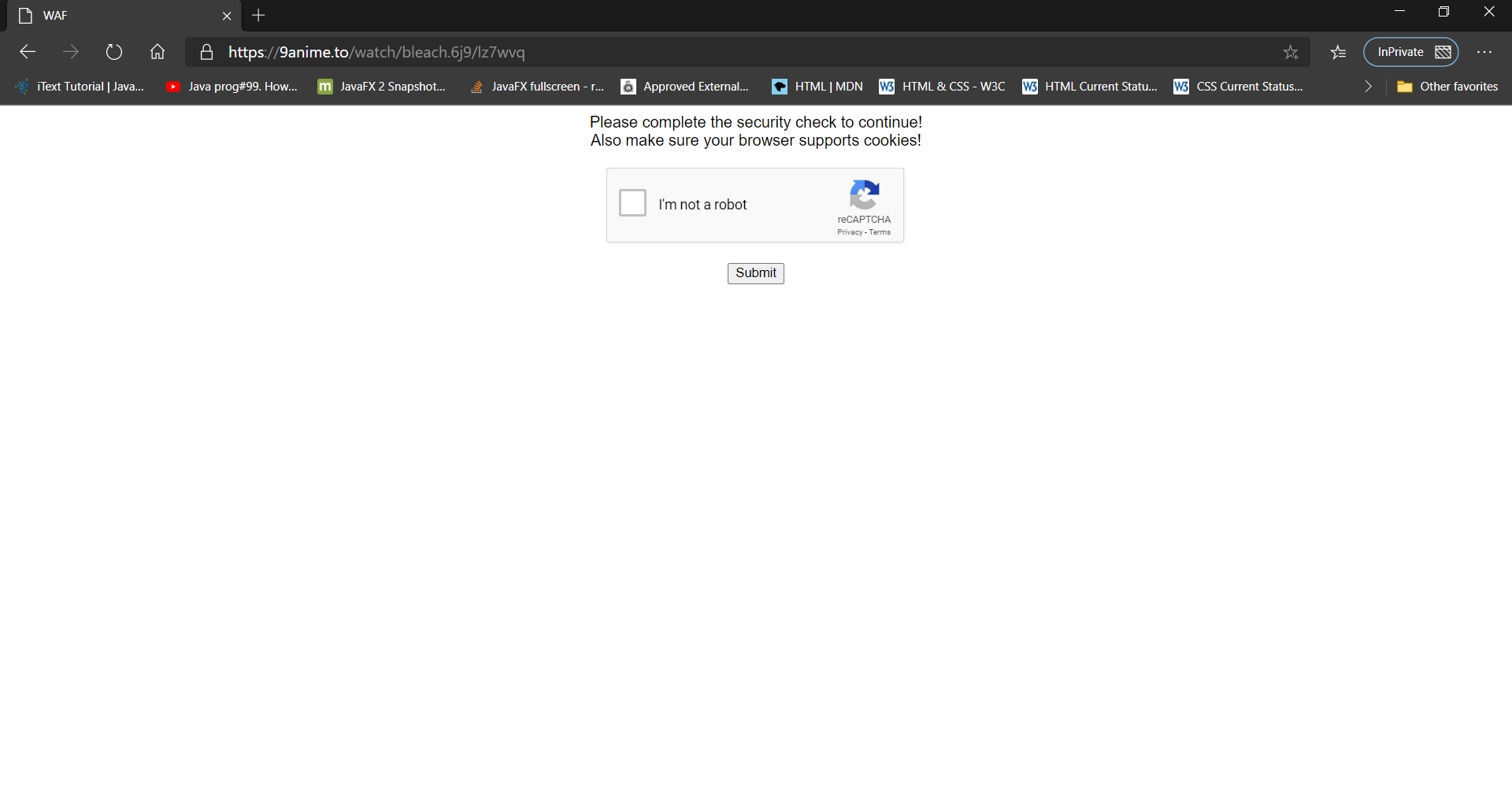The height and width of the screenshot is (811, 1512).
Task: Open the Favorites list icon
Action: [1338, 52]
